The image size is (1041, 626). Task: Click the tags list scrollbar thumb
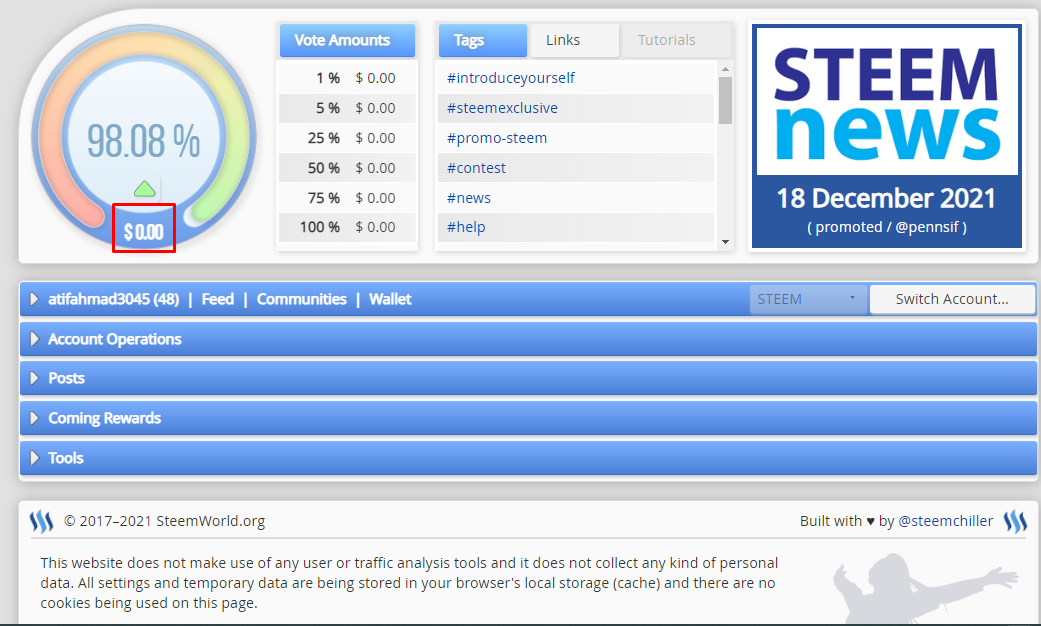725,100
